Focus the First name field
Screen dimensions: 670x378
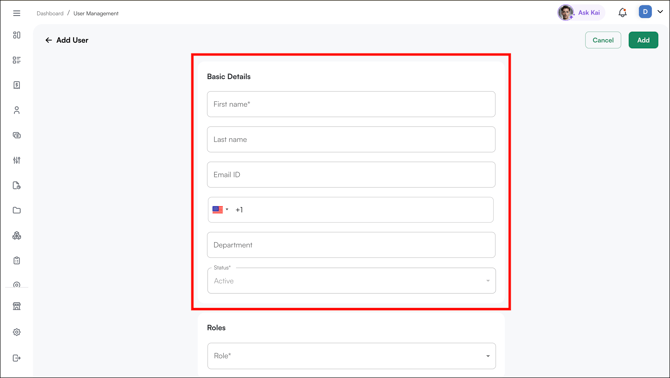(x=351, y=104)
